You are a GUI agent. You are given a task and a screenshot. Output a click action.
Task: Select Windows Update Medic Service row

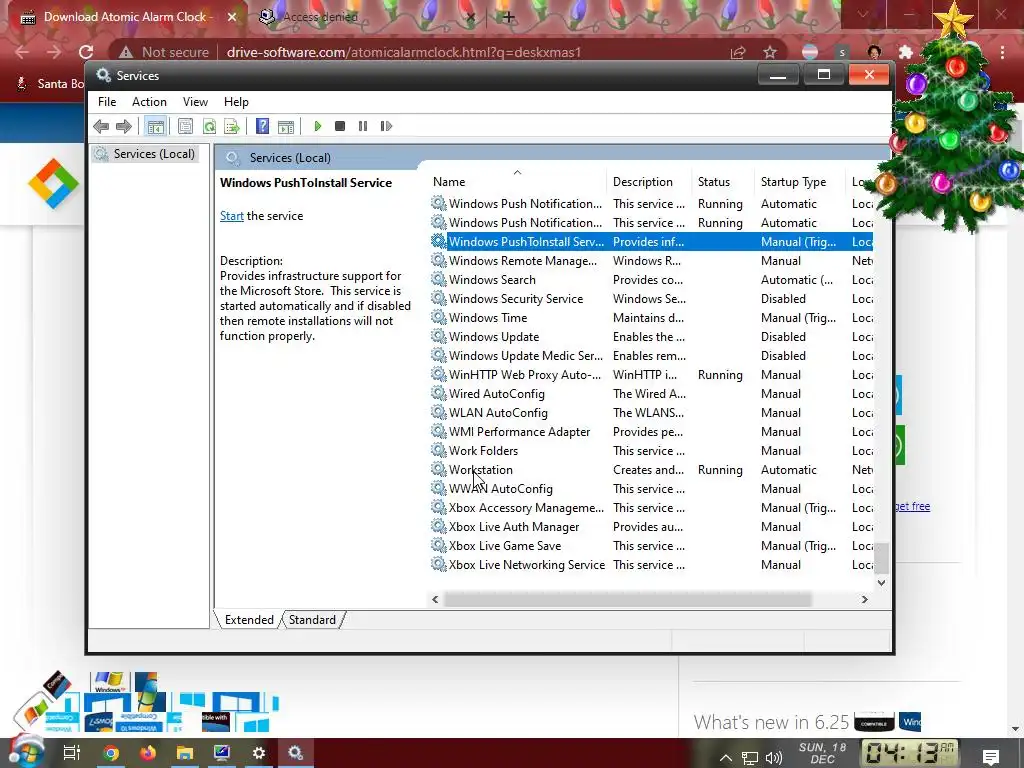click(x=651, y=356)
